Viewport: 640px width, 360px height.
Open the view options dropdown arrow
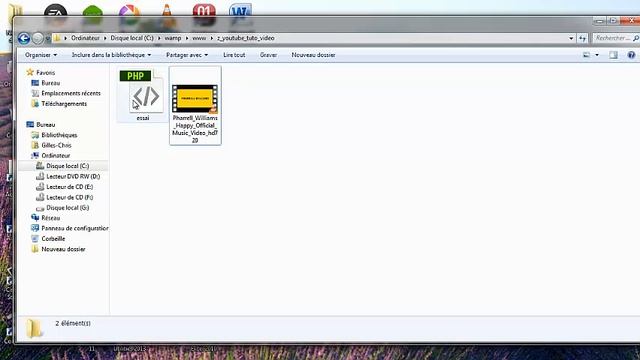(x=597, y=55)
